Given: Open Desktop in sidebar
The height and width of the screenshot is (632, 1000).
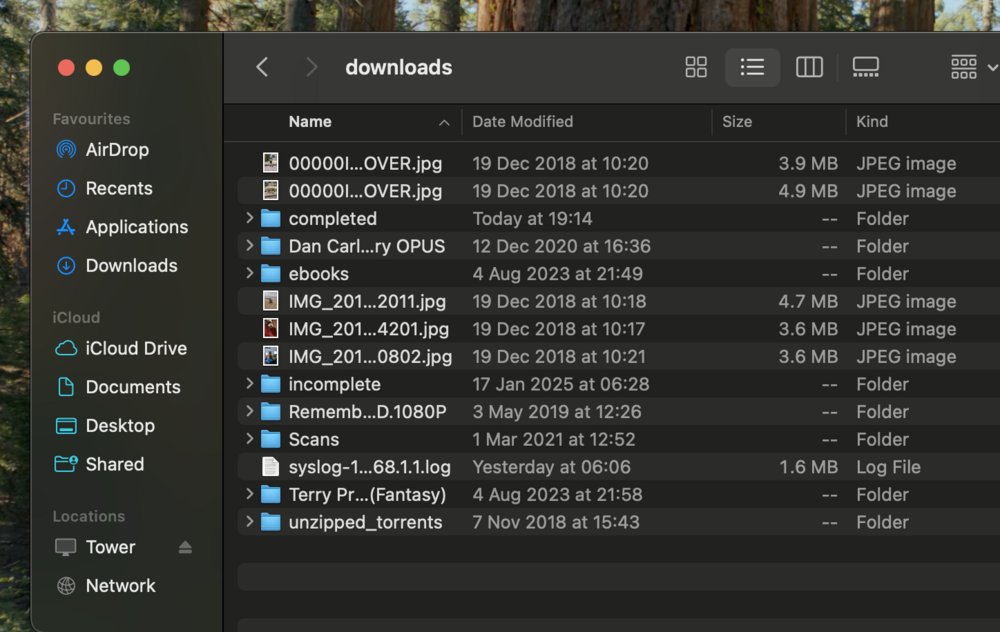Looking at the screenshot, I should [105, 426].
